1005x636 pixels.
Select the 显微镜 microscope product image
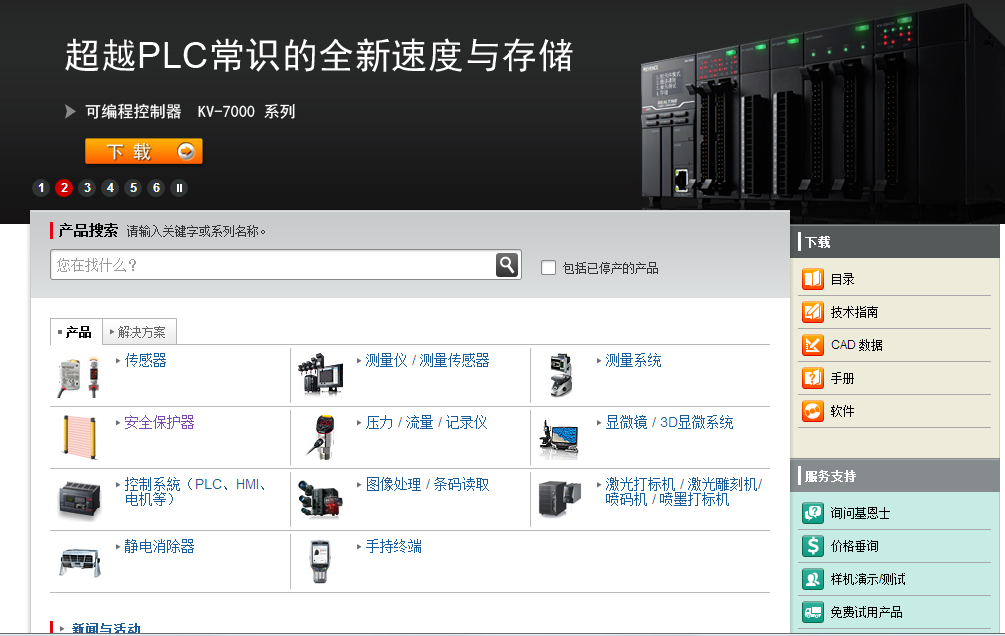point(559,439)
